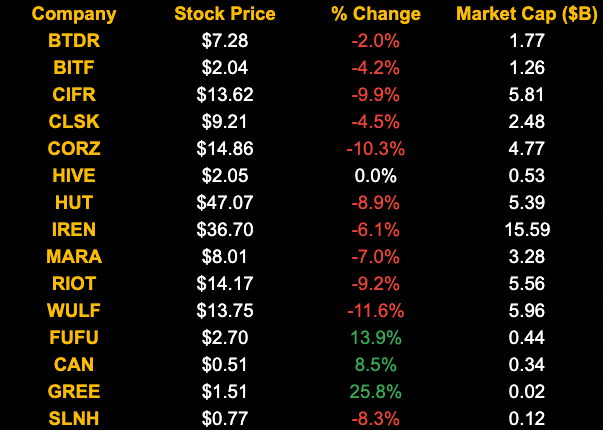Click the GREE ticker label
The height and width of the screenshot is (430, 604).
tap(74, 392)
